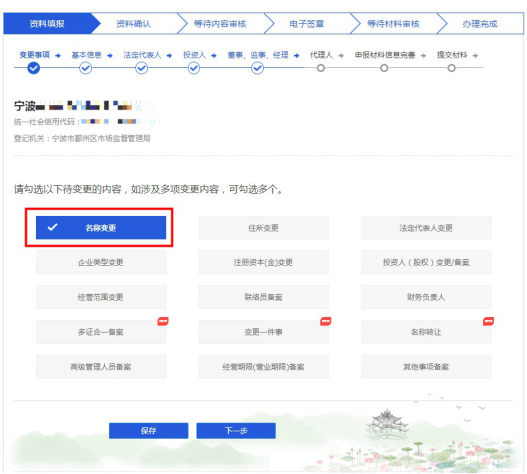527x474 pixels.
Task: Click the white checkmark in 名称变更
Action: pos(52,227)
